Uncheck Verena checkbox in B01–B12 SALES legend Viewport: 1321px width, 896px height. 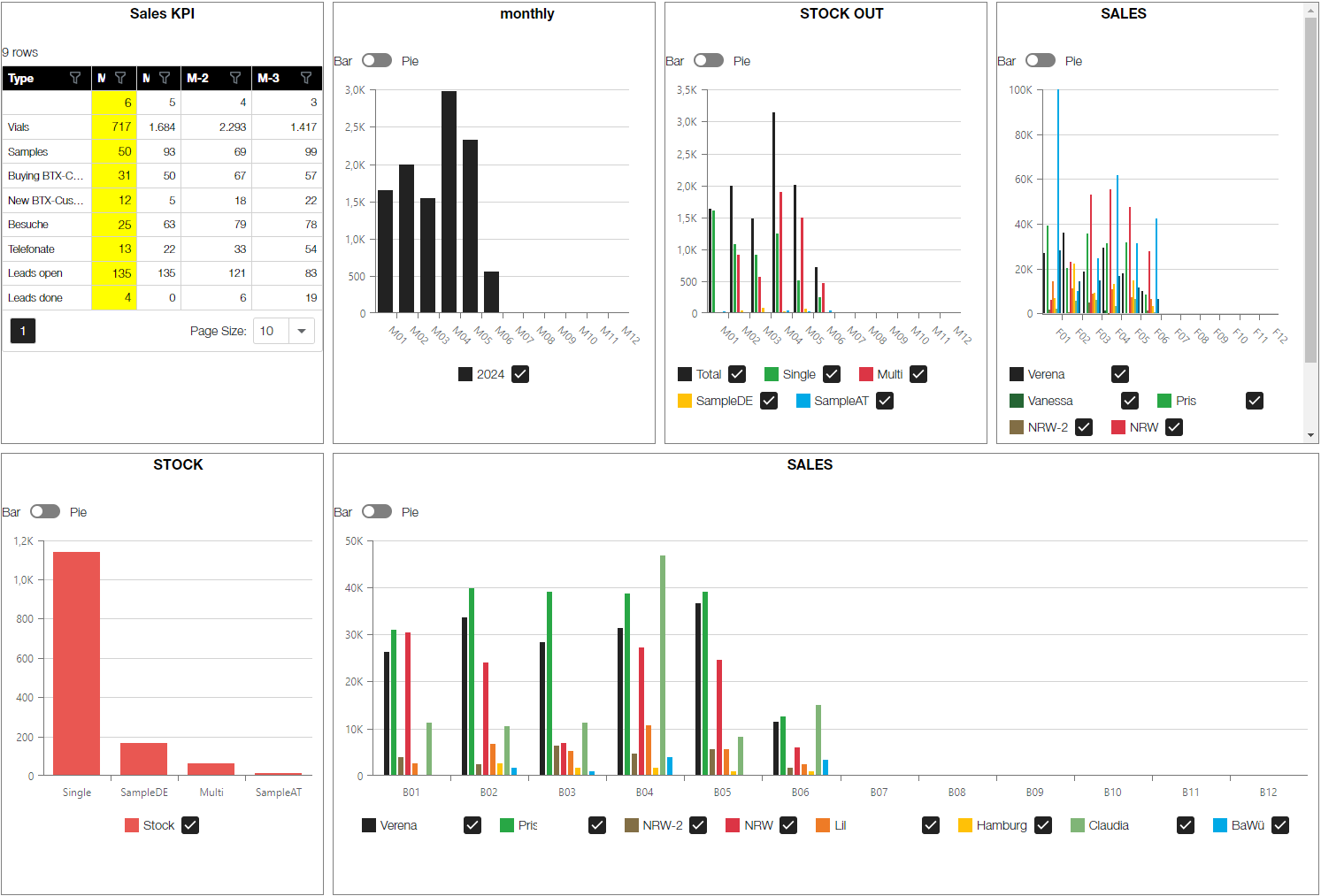coord(472,825)
